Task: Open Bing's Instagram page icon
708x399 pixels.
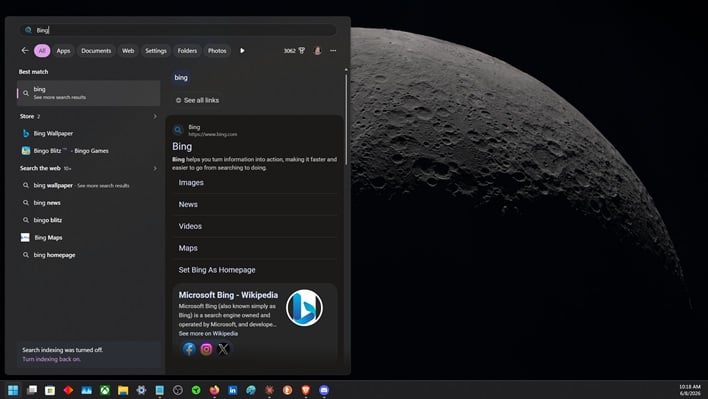Action: (206, 349)
